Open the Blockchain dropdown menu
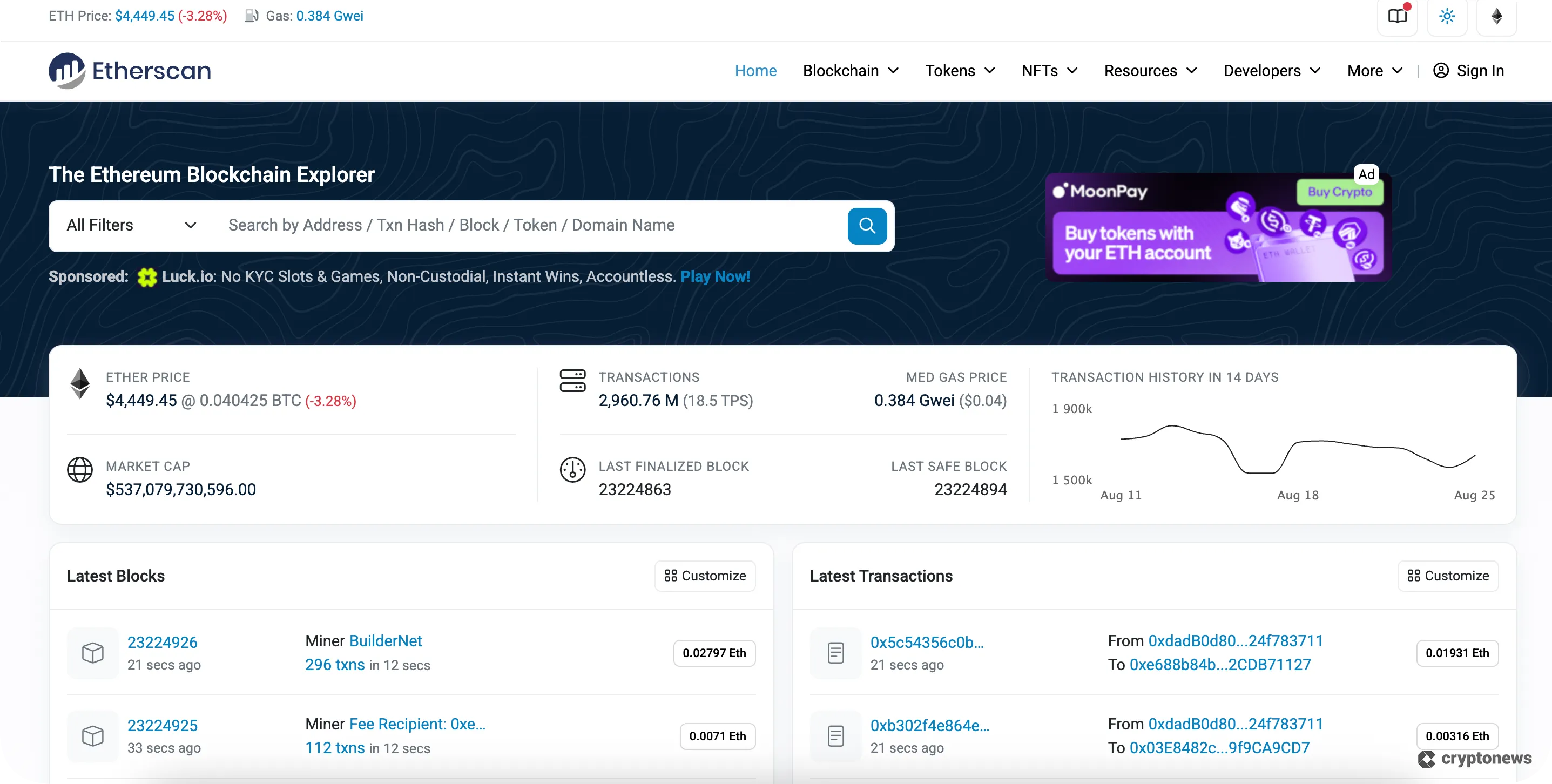Screen dimensions: 1552x784 tap(849, 71)
